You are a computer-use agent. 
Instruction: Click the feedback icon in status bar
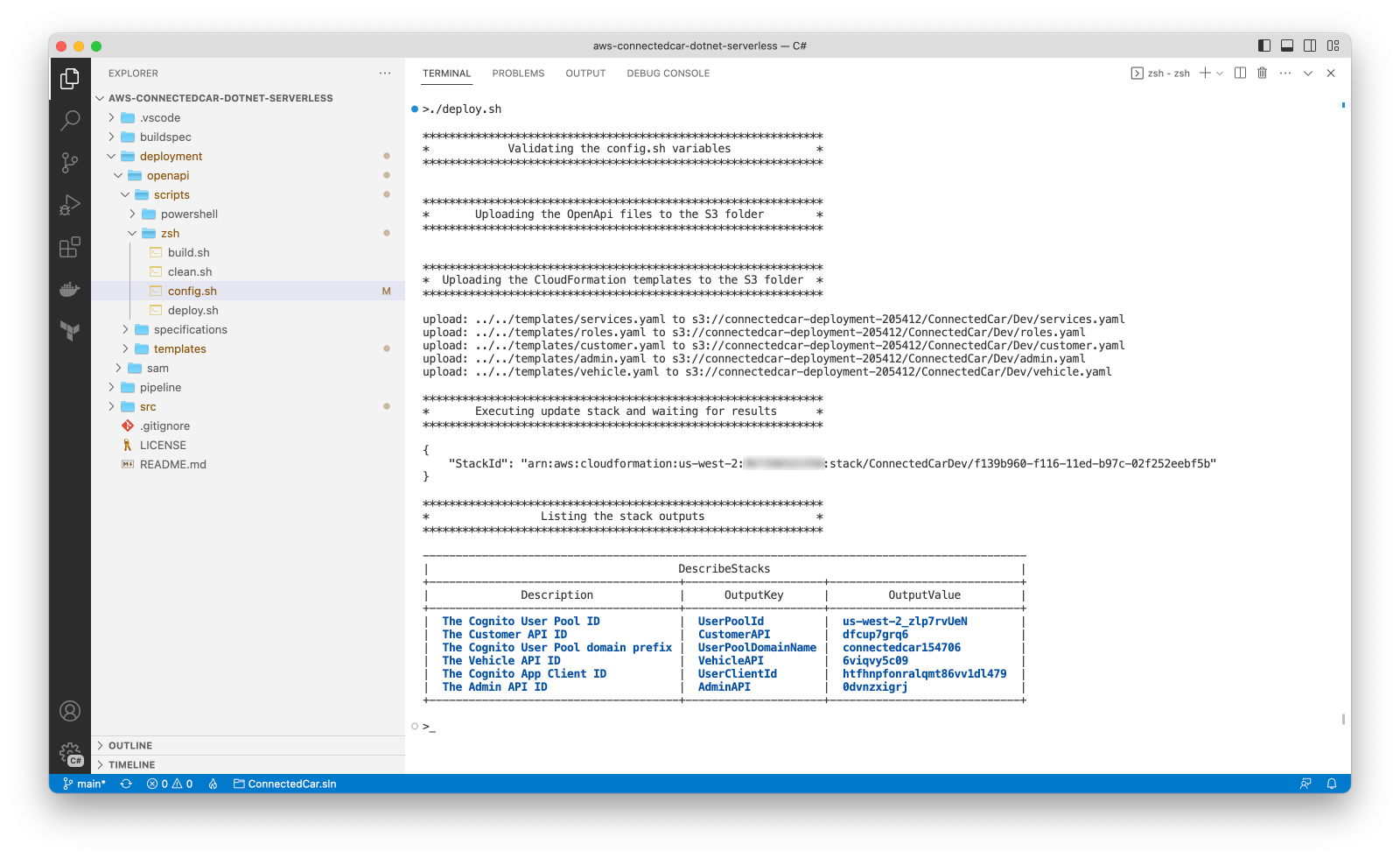point(1305,784)
